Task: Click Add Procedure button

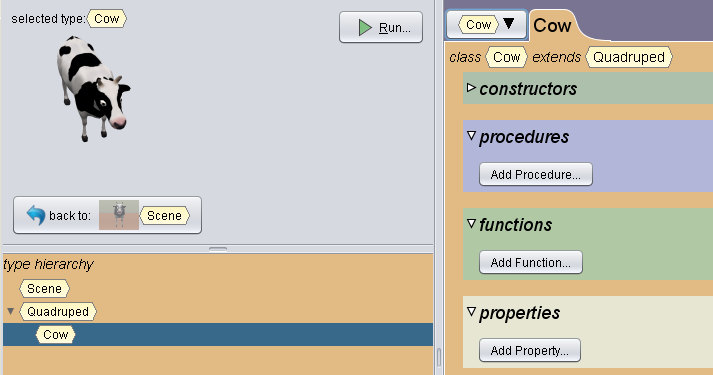Action: pyautogui.click(x=536, y=174)
